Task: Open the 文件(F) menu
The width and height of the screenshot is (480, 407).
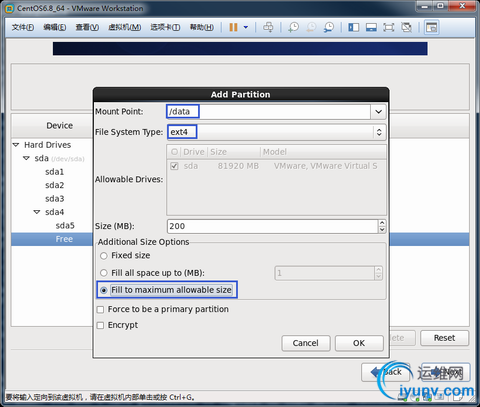Action: [23, 27]
